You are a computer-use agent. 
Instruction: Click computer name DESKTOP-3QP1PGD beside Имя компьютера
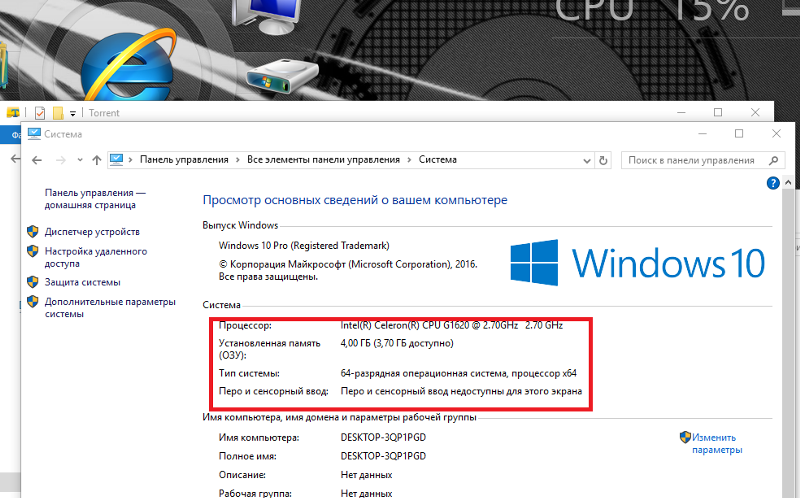pos(383,438)
